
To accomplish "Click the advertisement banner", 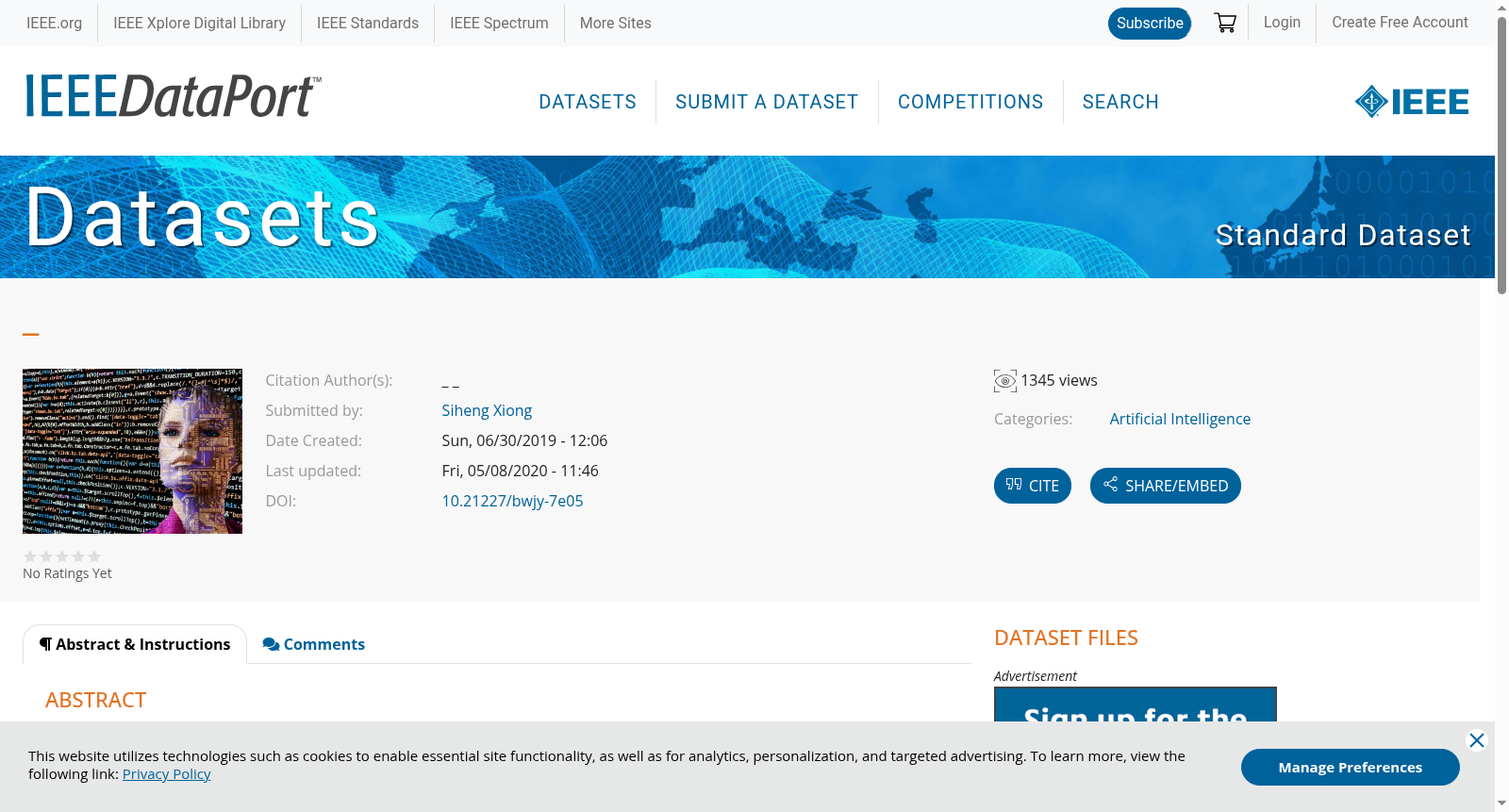I will tap(1136, 704).
